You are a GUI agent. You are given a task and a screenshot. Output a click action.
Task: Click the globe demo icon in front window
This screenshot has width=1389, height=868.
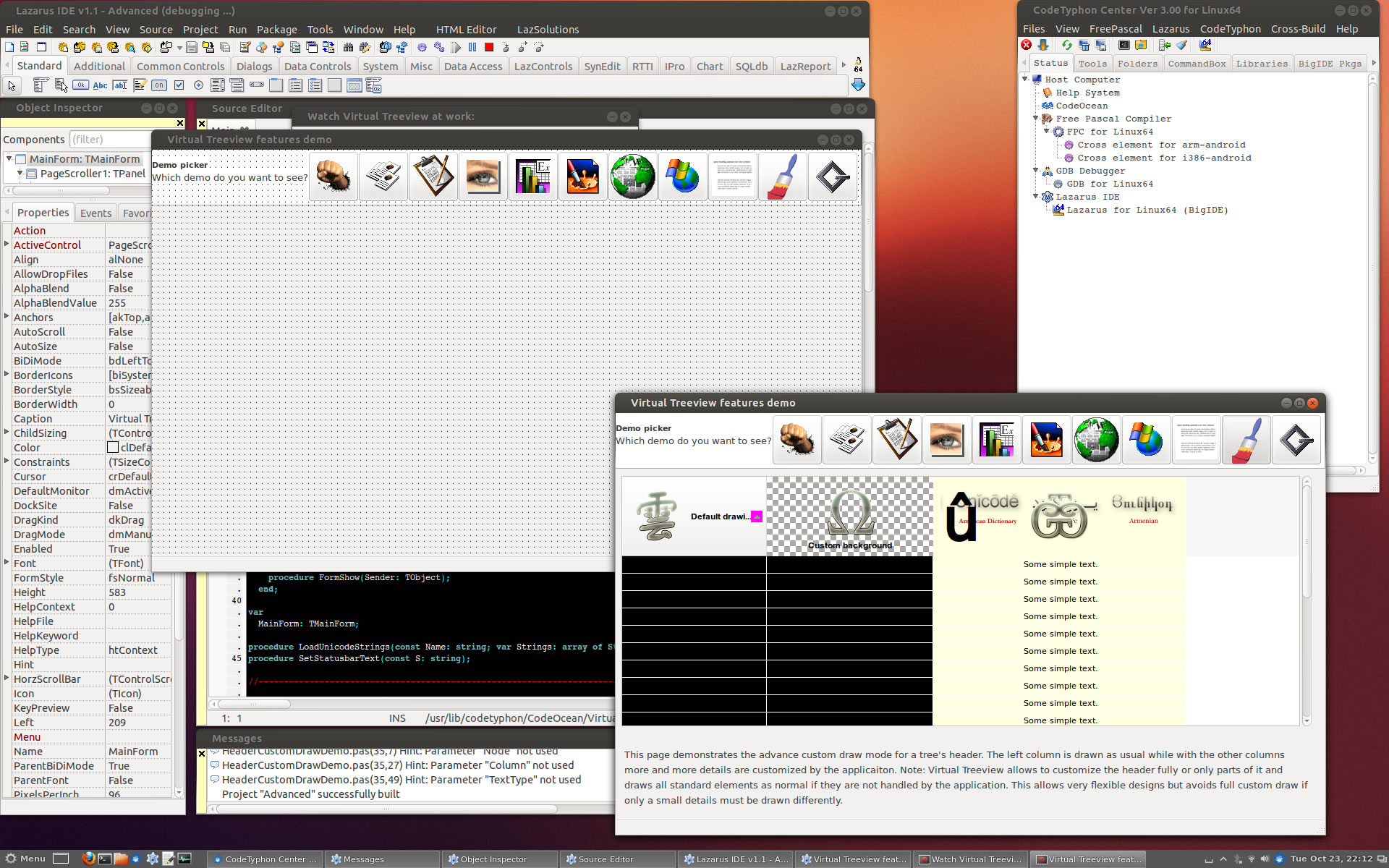(x=1097, y=440)
